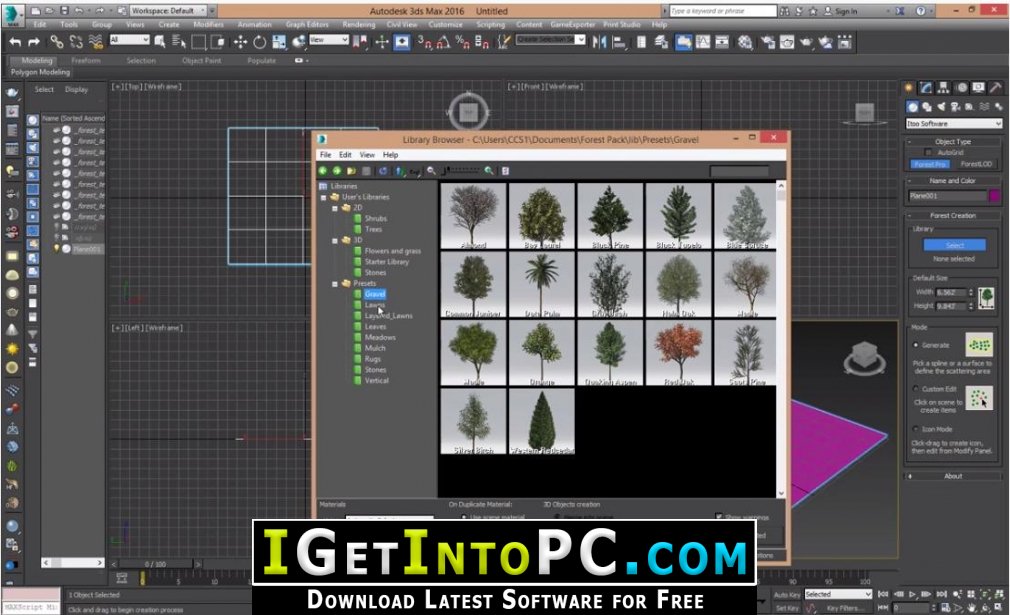
Task: Select the Geometry category icon
Action: click(912, 107)
